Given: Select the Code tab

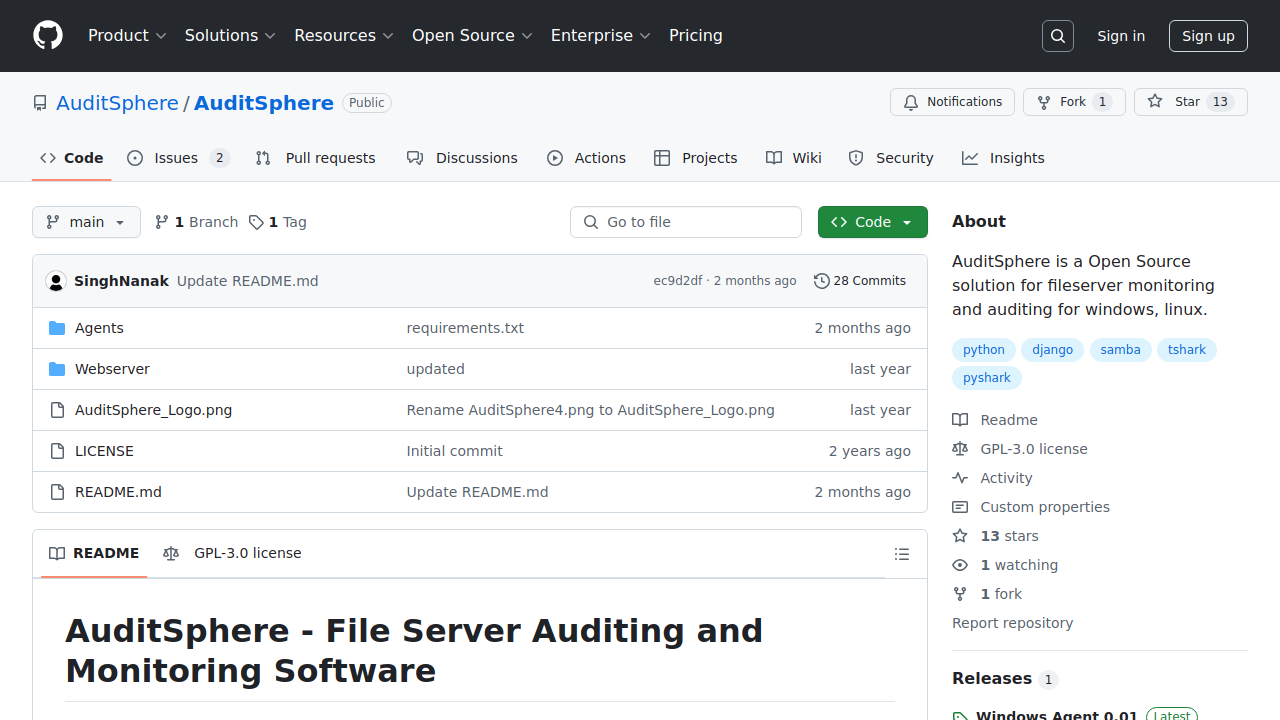Looking at the screenshot, I should (x=72, y=158).
